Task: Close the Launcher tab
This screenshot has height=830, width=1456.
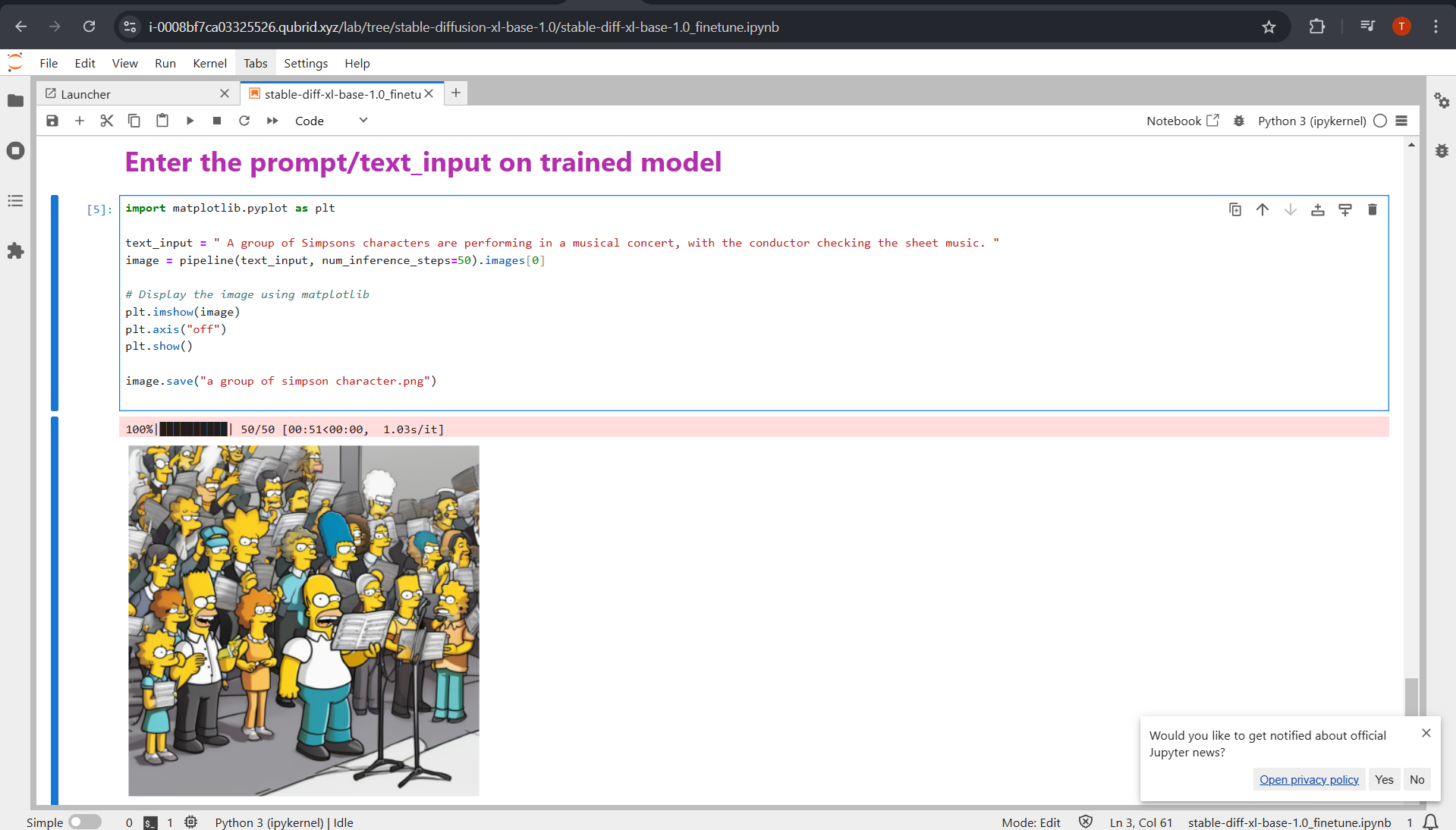Action: pyautogui.click(x=225, y=93)
